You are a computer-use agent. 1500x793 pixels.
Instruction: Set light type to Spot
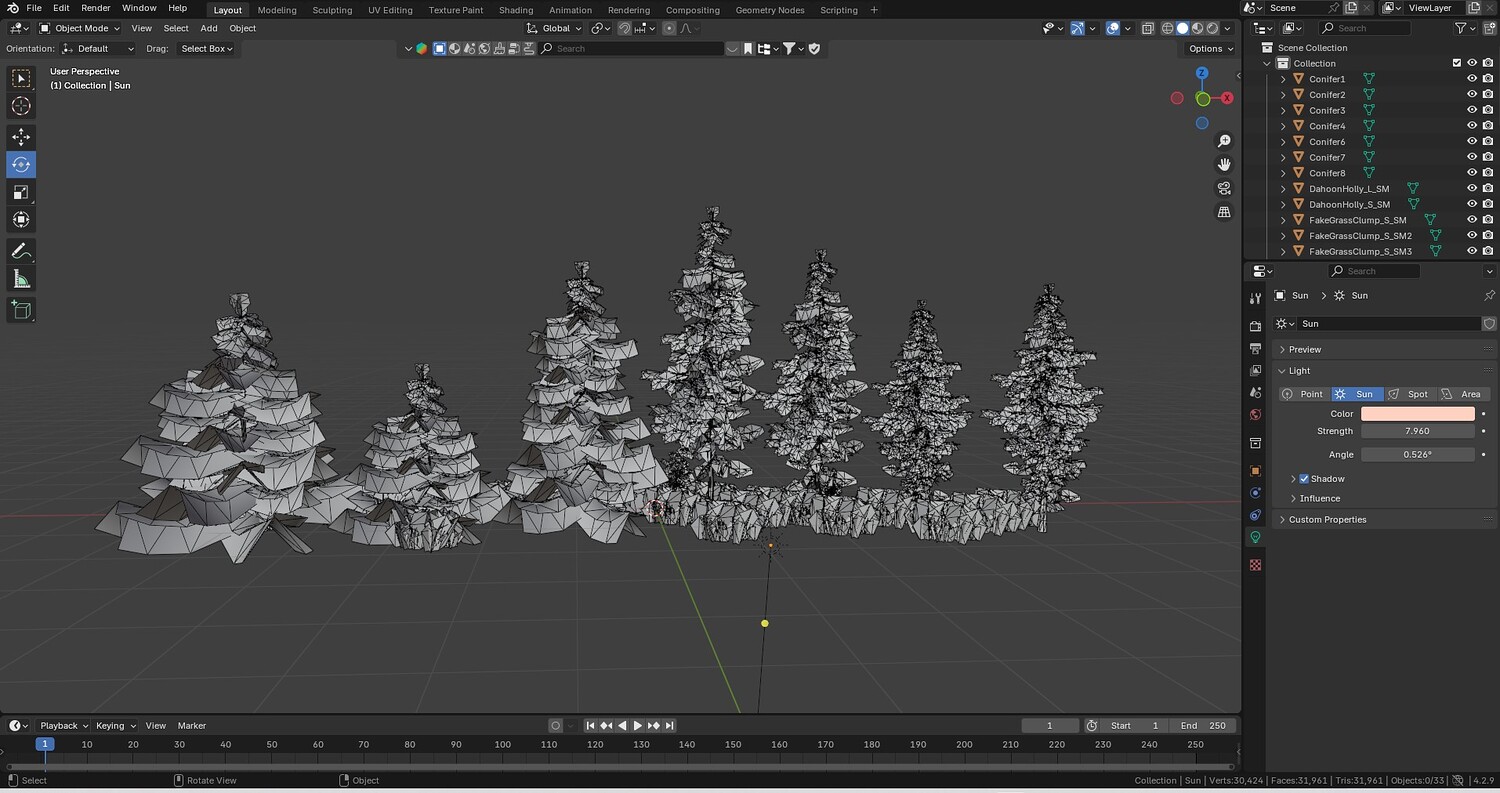[x=1410, y=394]
